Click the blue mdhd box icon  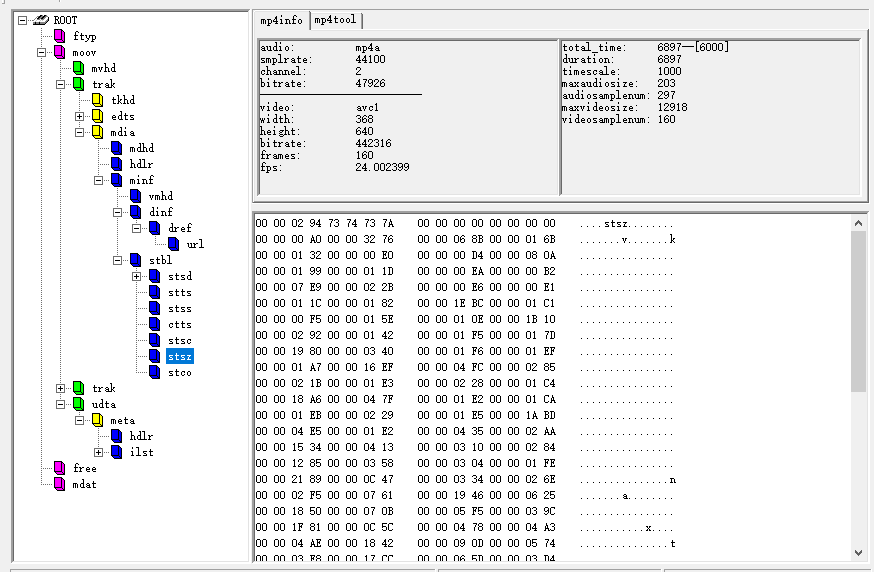pyautogui.click(x=116, y=148)
